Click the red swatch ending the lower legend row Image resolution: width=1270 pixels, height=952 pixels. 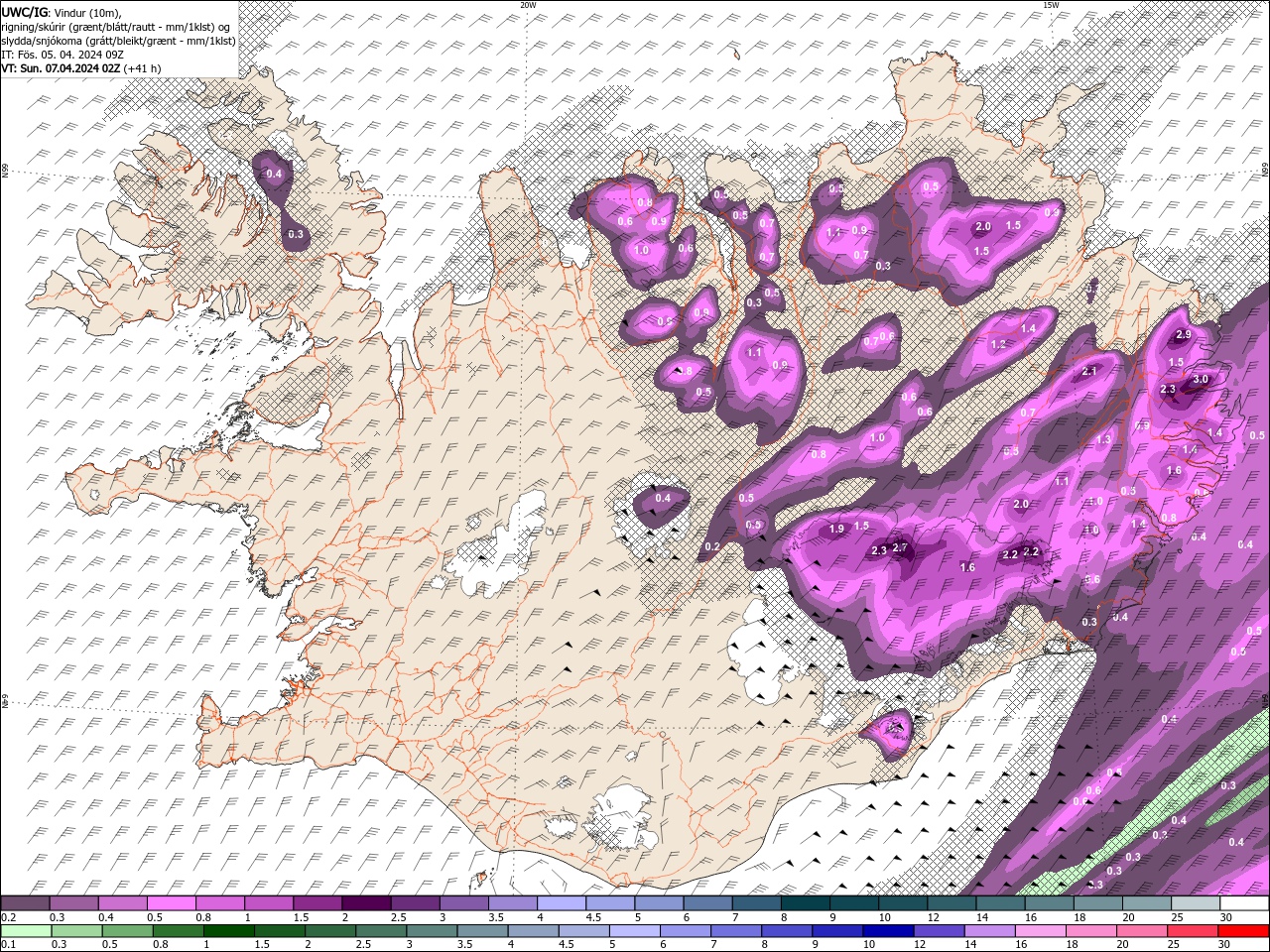click(1243, 931)
